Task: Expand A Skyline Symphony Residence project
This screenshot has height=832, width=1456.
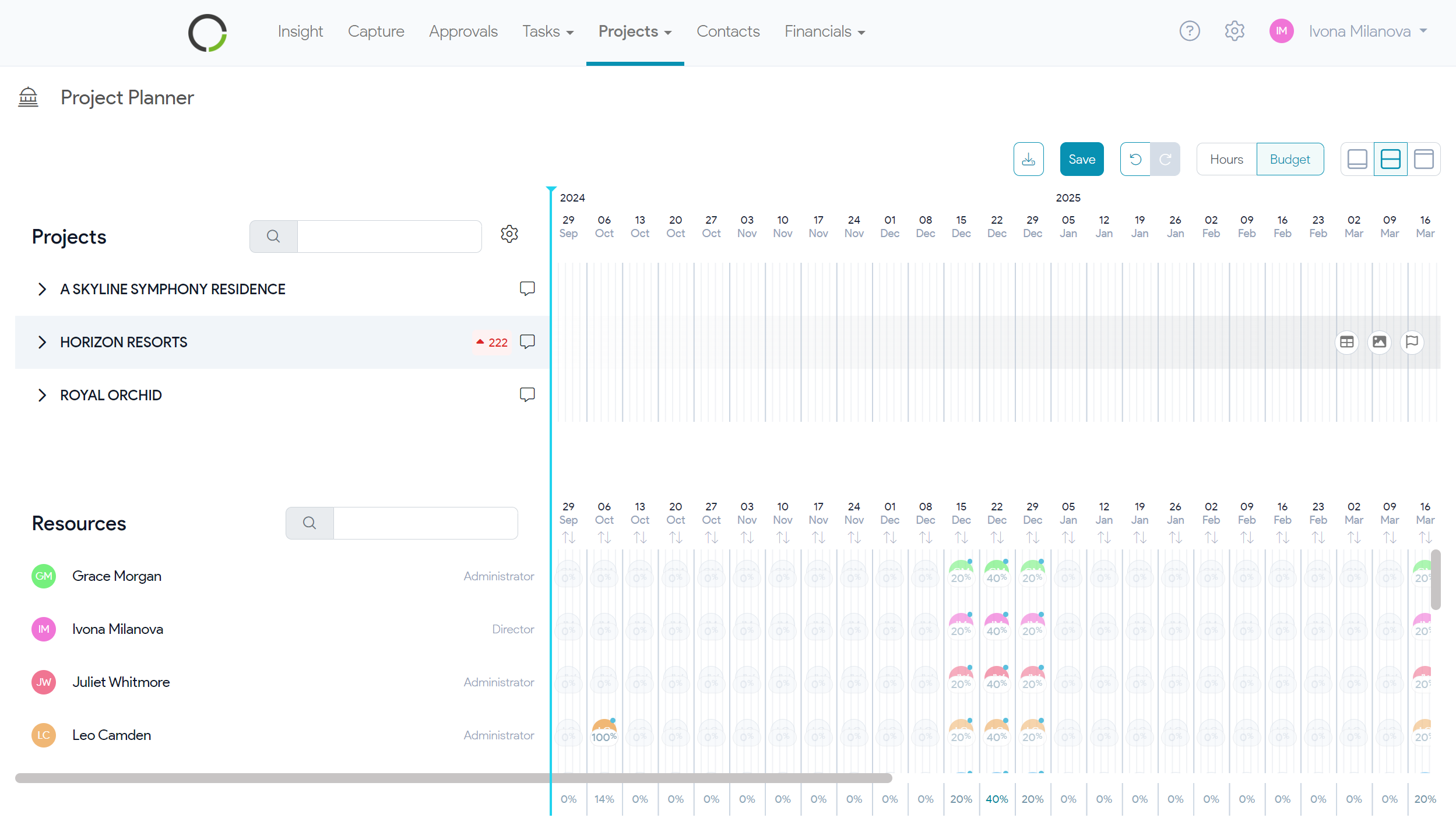Action: coord(42,289)
